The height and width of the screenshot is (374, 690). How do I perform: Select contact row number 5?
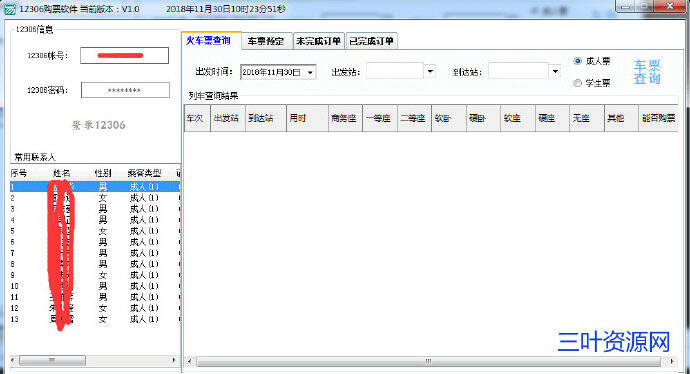pyautogui.click(x=95, y=231)
